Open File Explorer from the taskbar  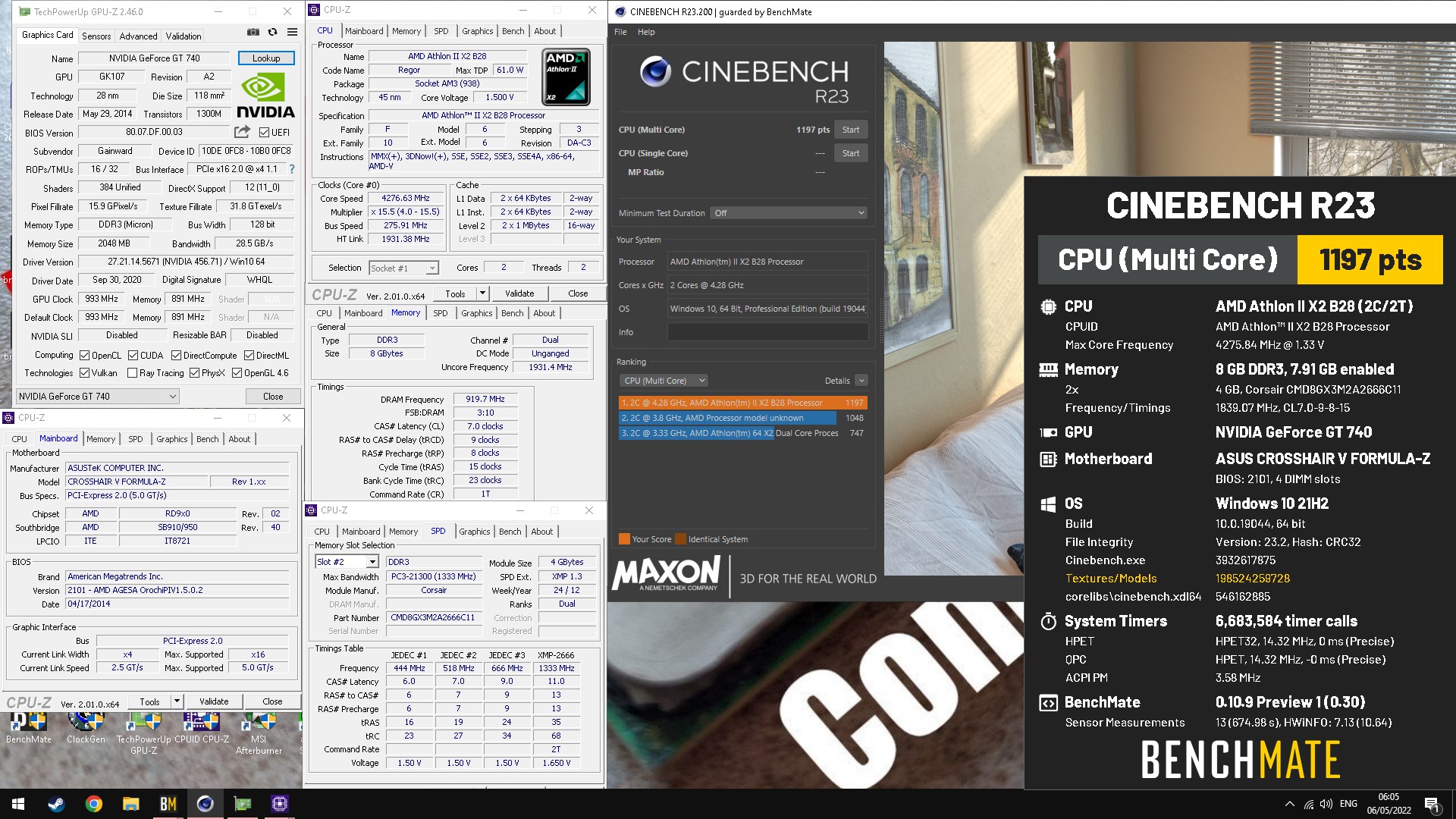[131, 804]
